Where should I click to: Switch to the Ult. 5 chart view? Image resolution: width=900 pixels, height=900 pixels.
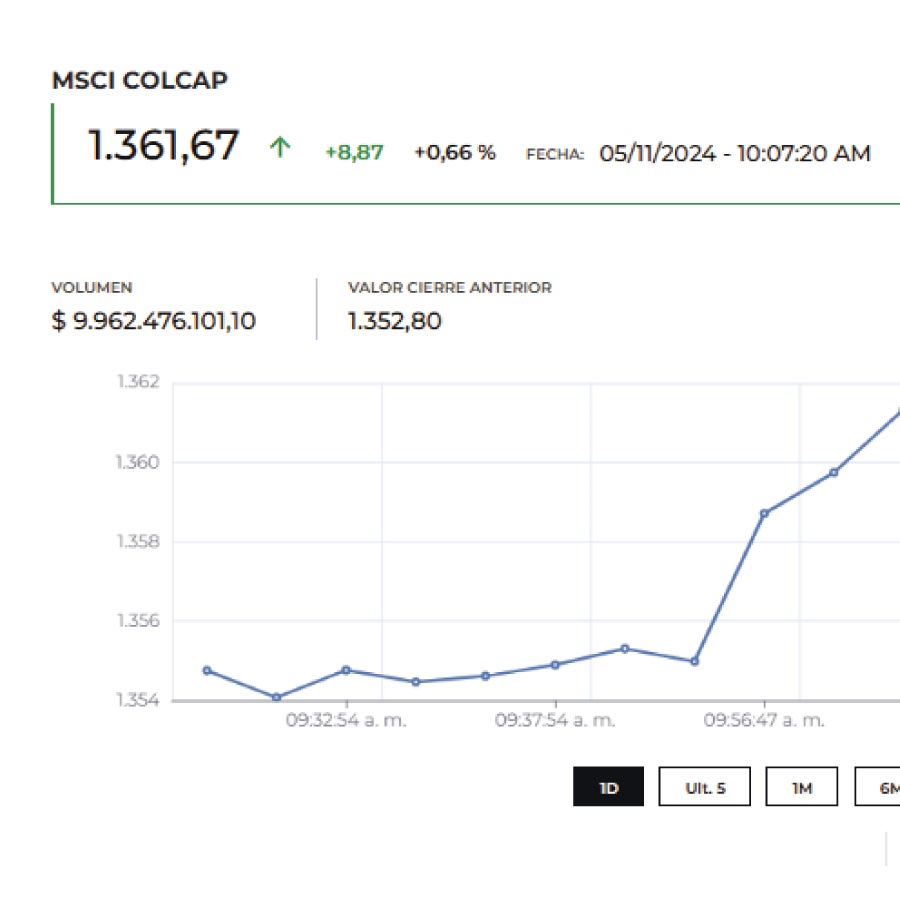[x=704, y=787]
